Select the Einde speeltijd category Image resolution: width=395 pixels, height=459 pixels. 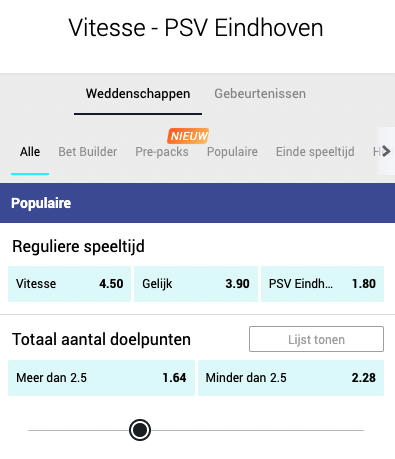pos(315,152)
